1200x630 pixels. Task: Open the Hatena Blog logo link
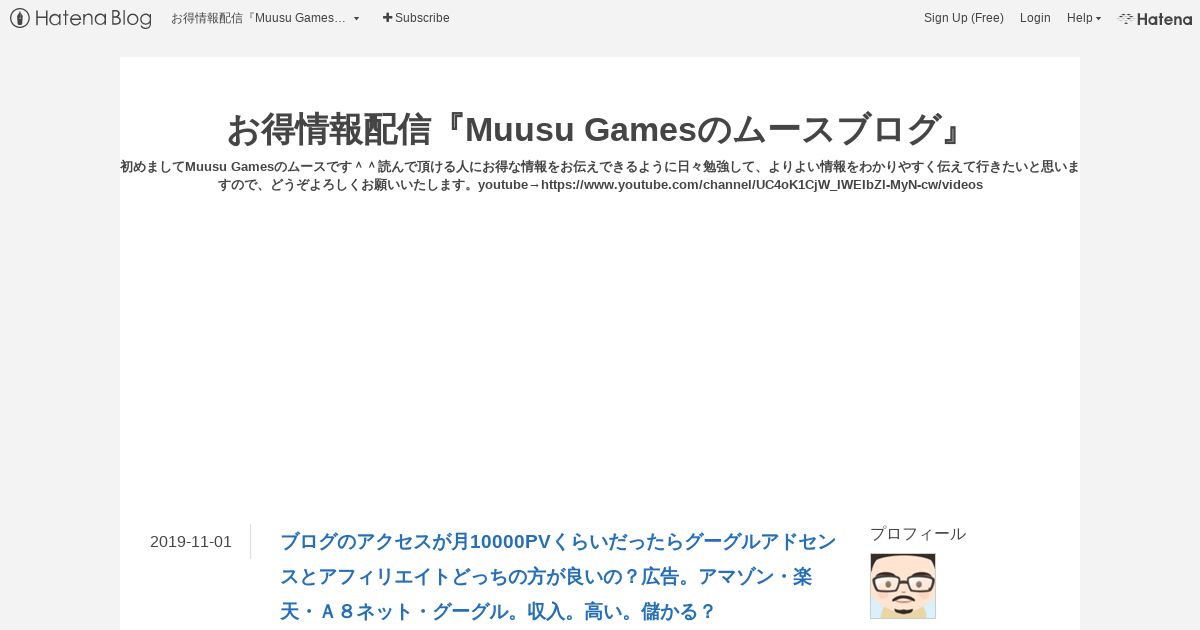[x=80, y=18]
